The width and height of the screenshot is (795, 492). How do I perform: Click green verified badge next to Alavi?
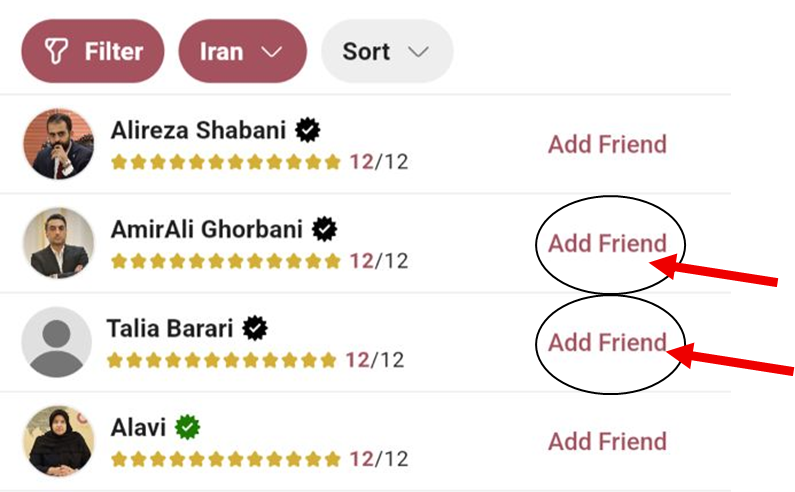(x=187, y=427)
